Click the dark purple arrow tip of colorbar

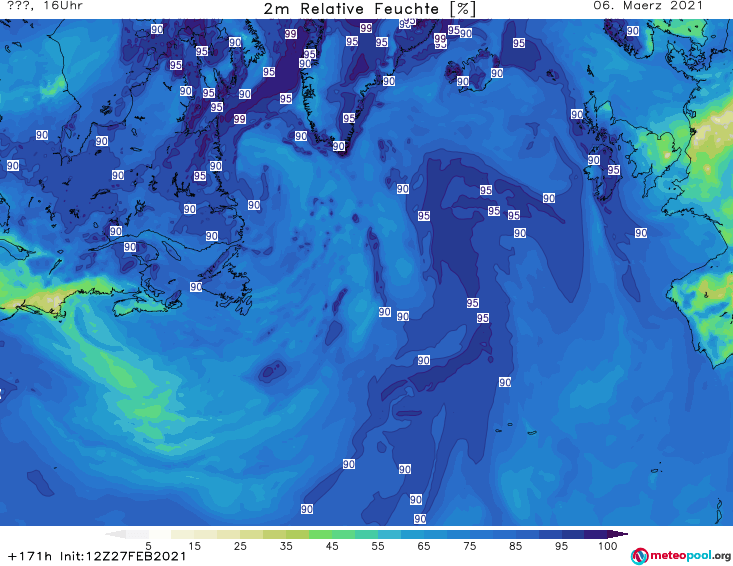(618, 534)
